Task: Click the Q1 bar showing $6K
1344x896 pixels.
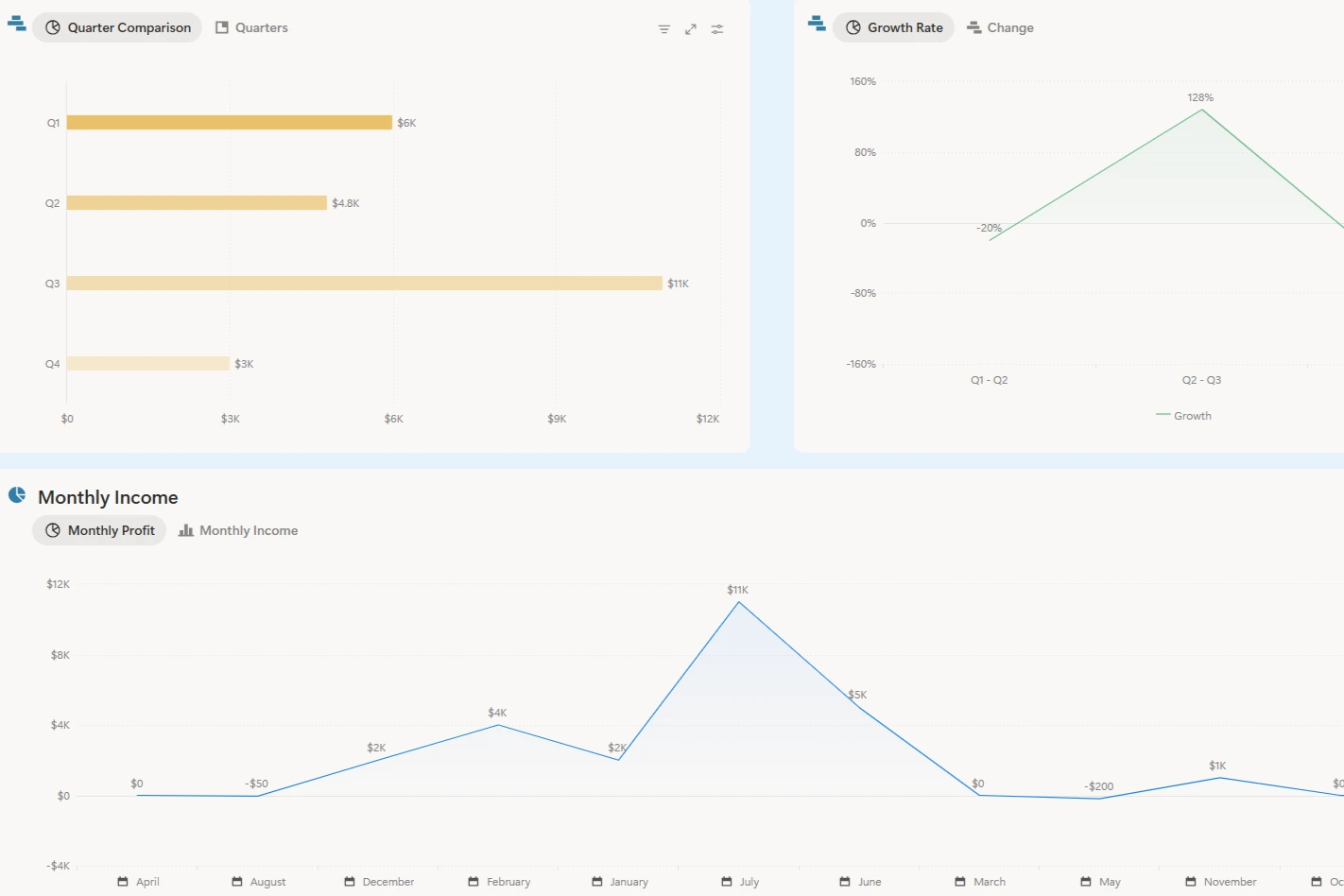Action: (x=229, y=123)
